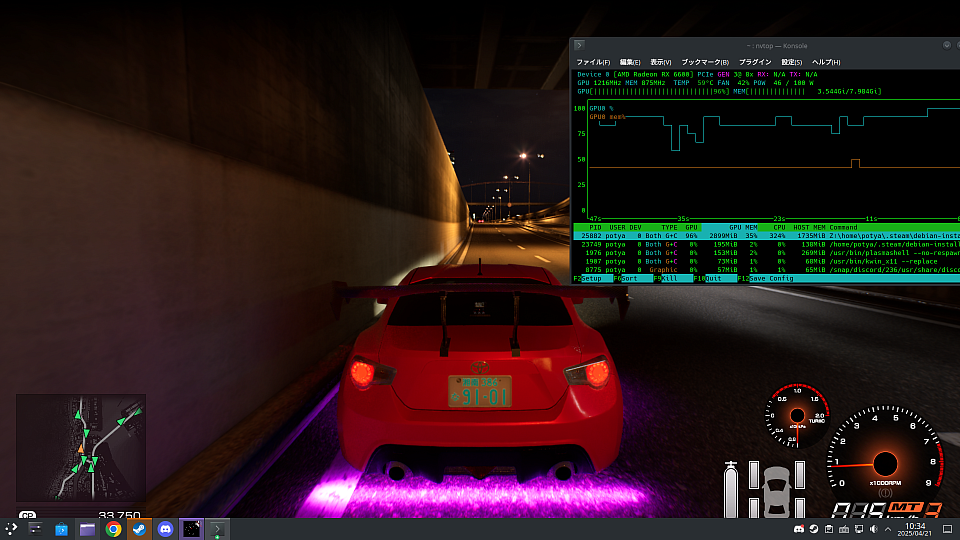
Task: Select the kwin_x11 process row (PID 1987)
Action: click(767, 261)
